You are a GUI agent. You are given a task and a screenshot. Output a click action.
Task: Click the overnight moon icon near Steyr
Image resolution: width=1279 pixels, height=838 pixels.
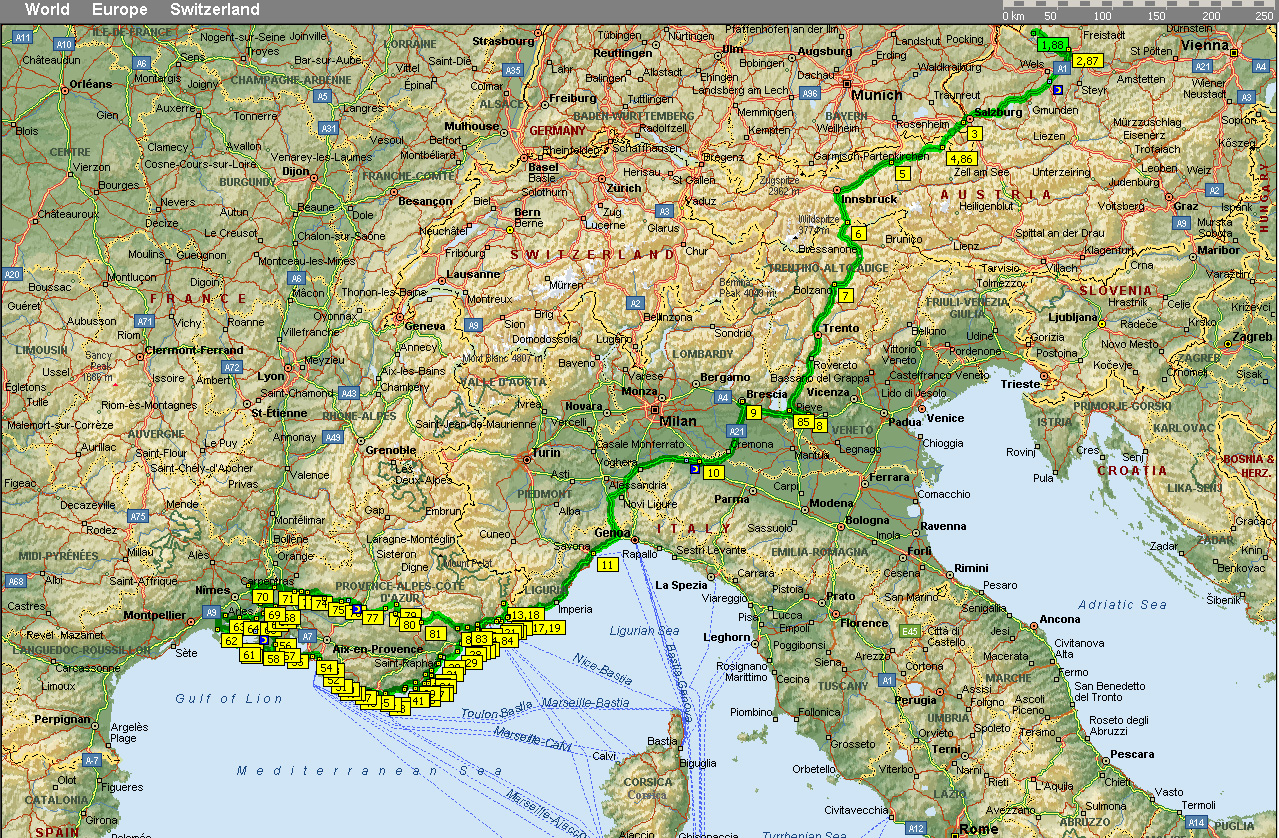tap(1057, 90)
